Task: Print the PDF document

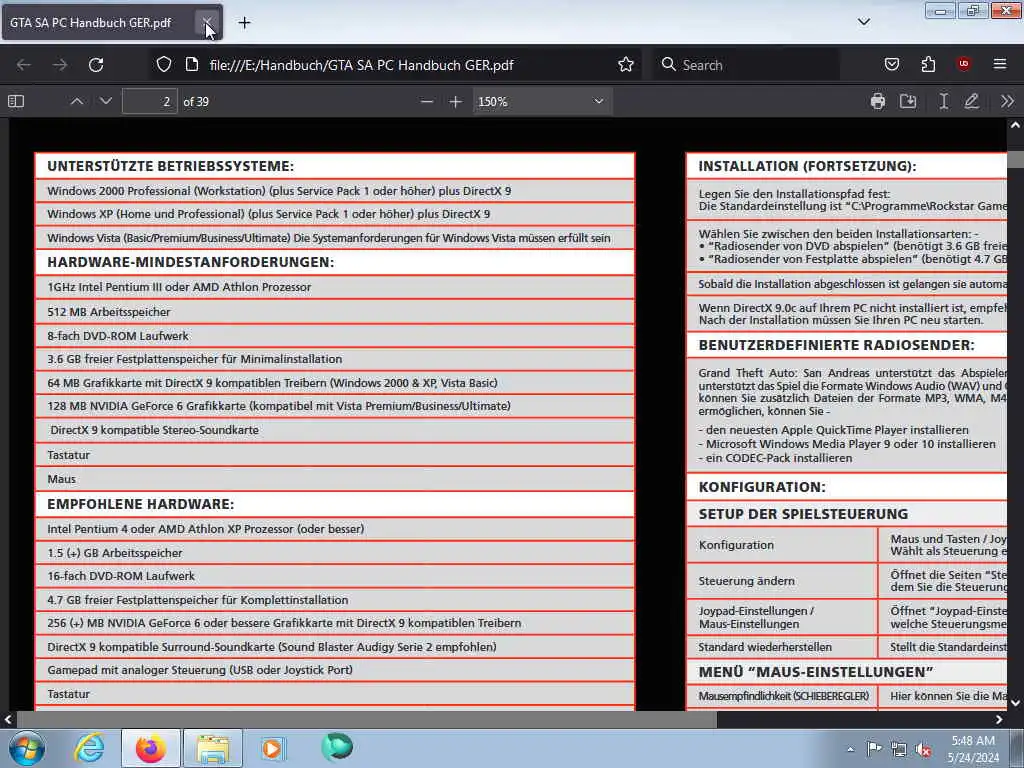Action: click(x=878, y=101)
